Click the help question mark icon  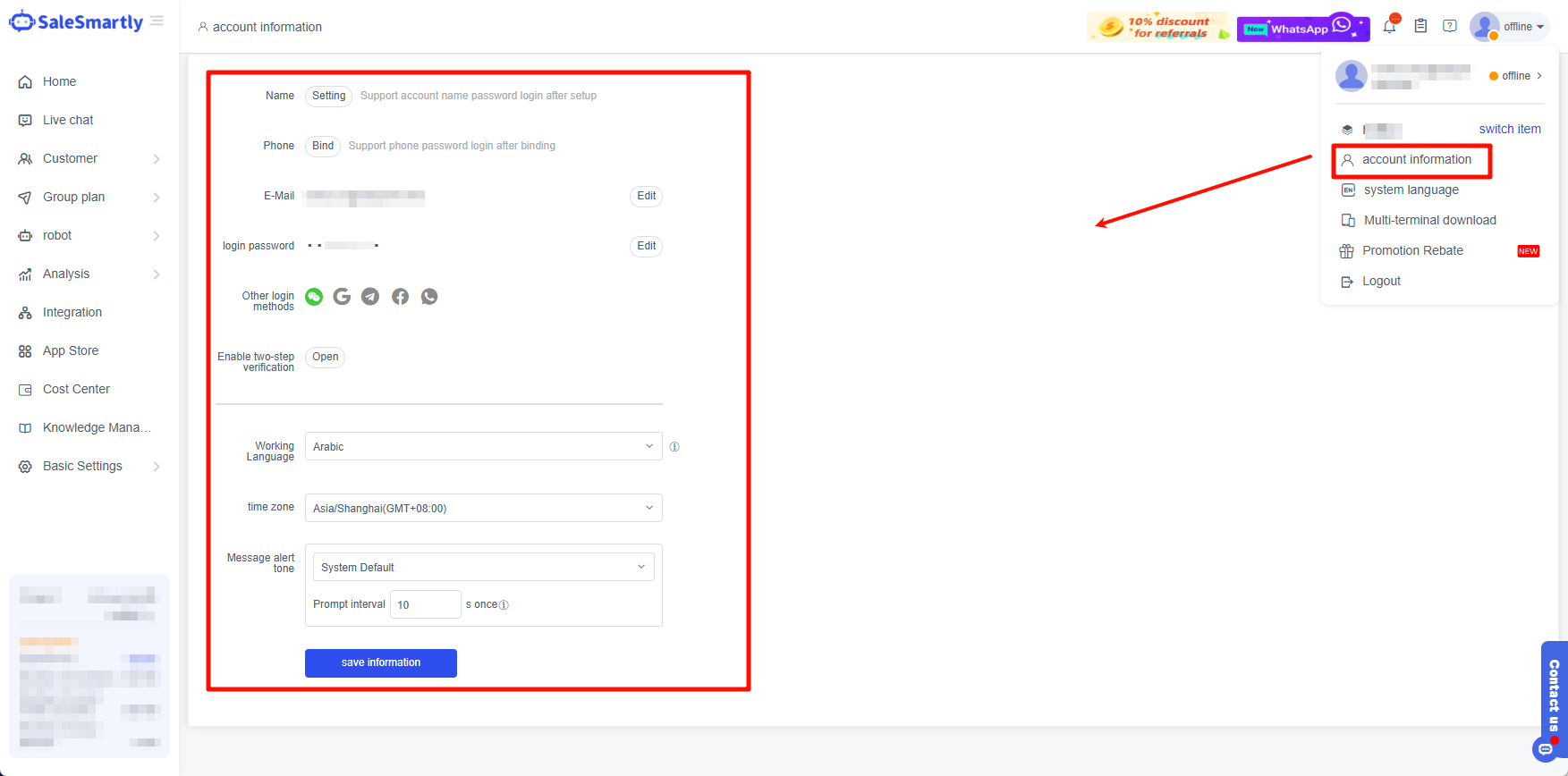1450,26
